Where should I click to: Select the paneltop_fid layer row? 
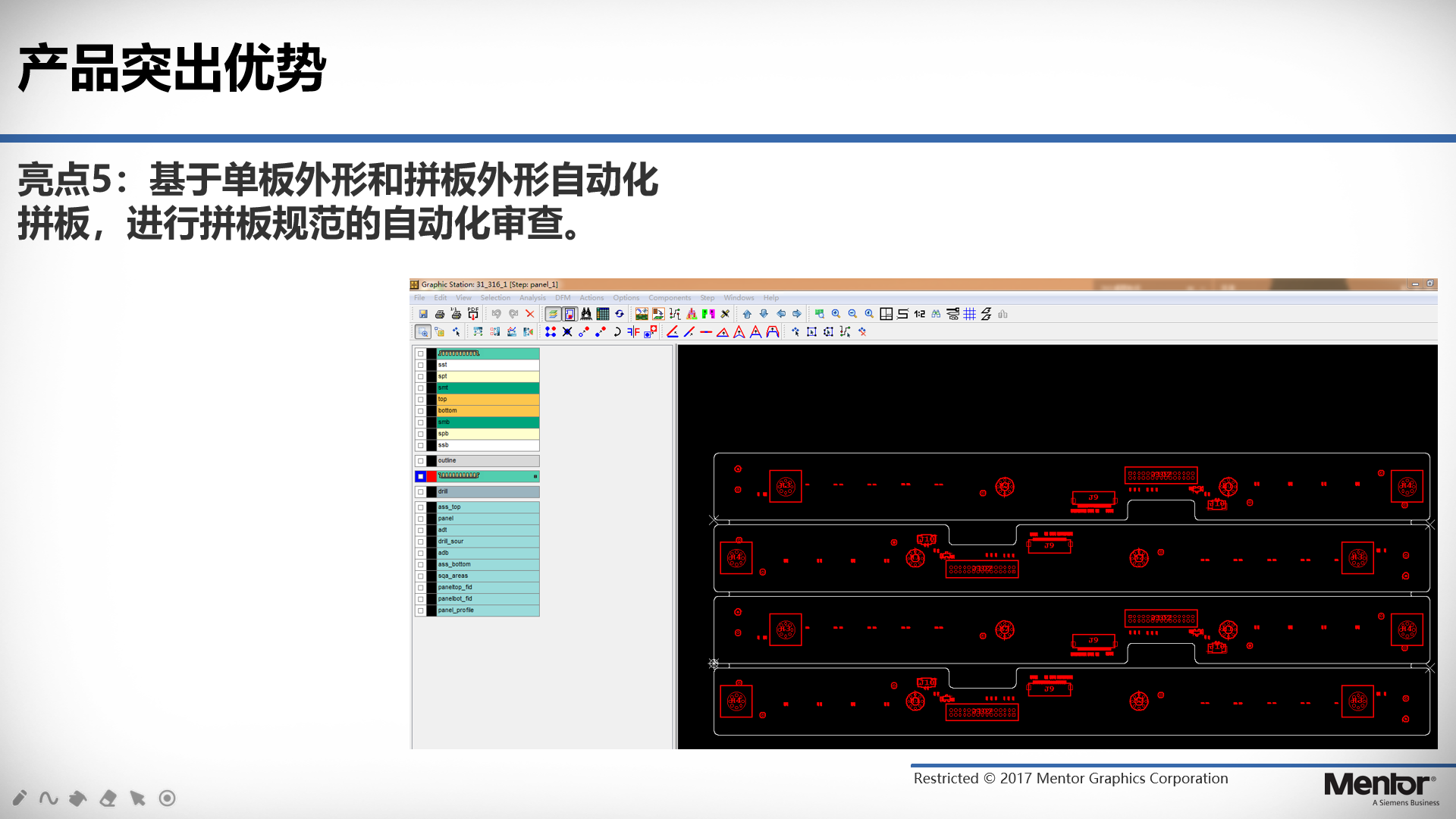pos(488,587)
